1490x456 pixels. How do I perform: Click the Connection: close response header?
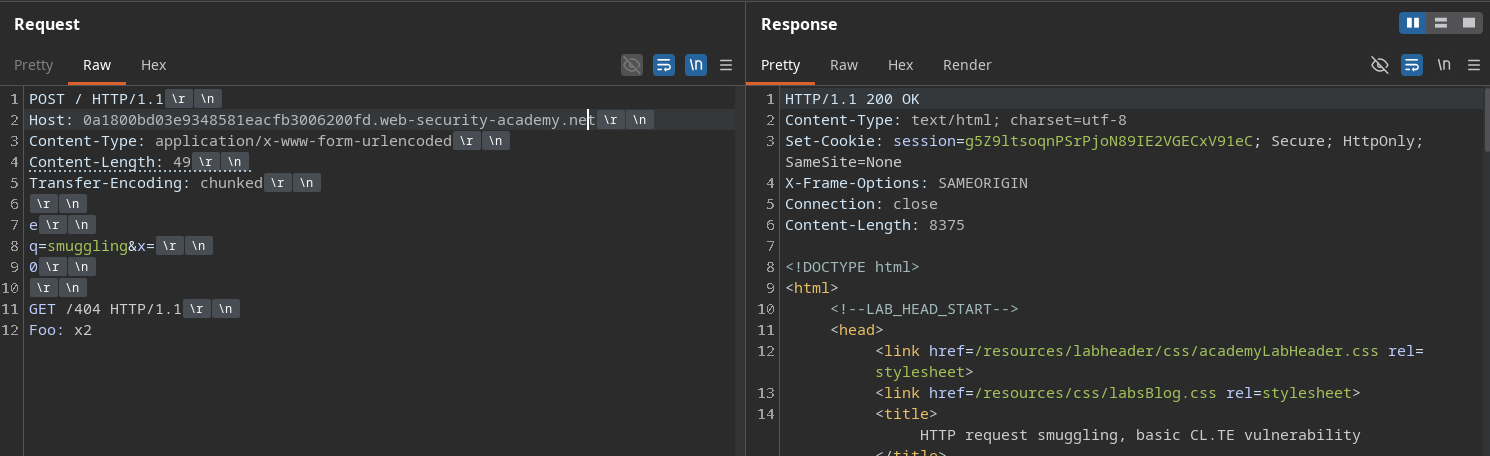861,204
